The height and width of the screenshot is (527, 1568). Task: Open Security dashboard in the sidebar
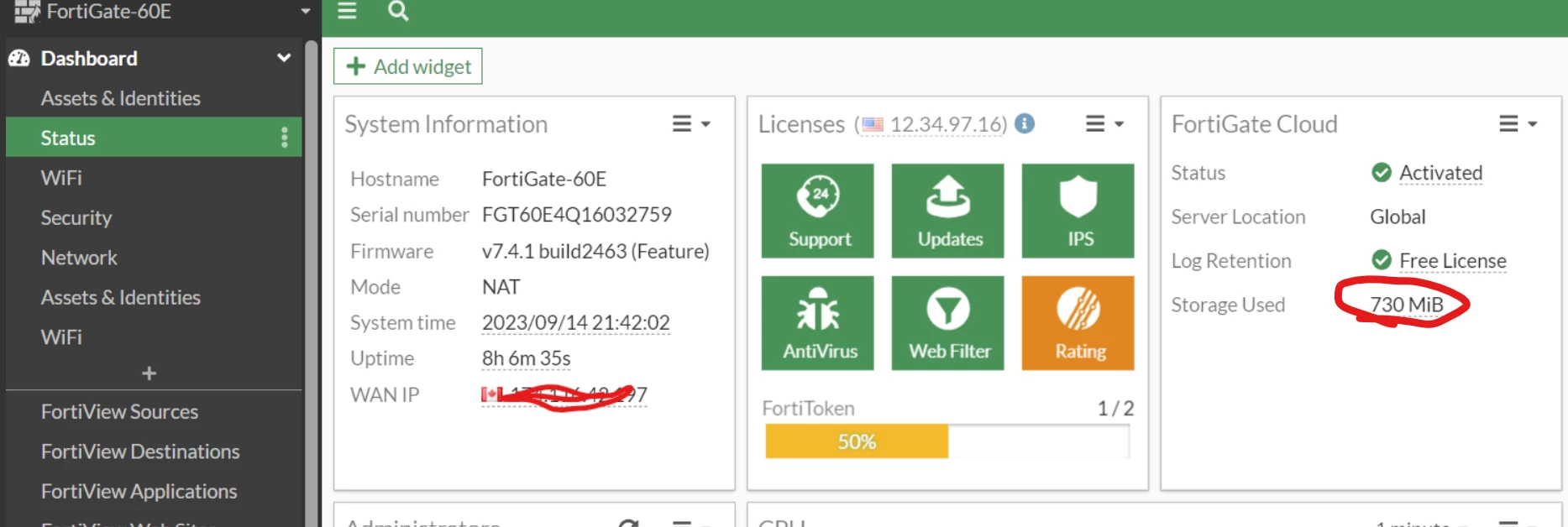154,217
